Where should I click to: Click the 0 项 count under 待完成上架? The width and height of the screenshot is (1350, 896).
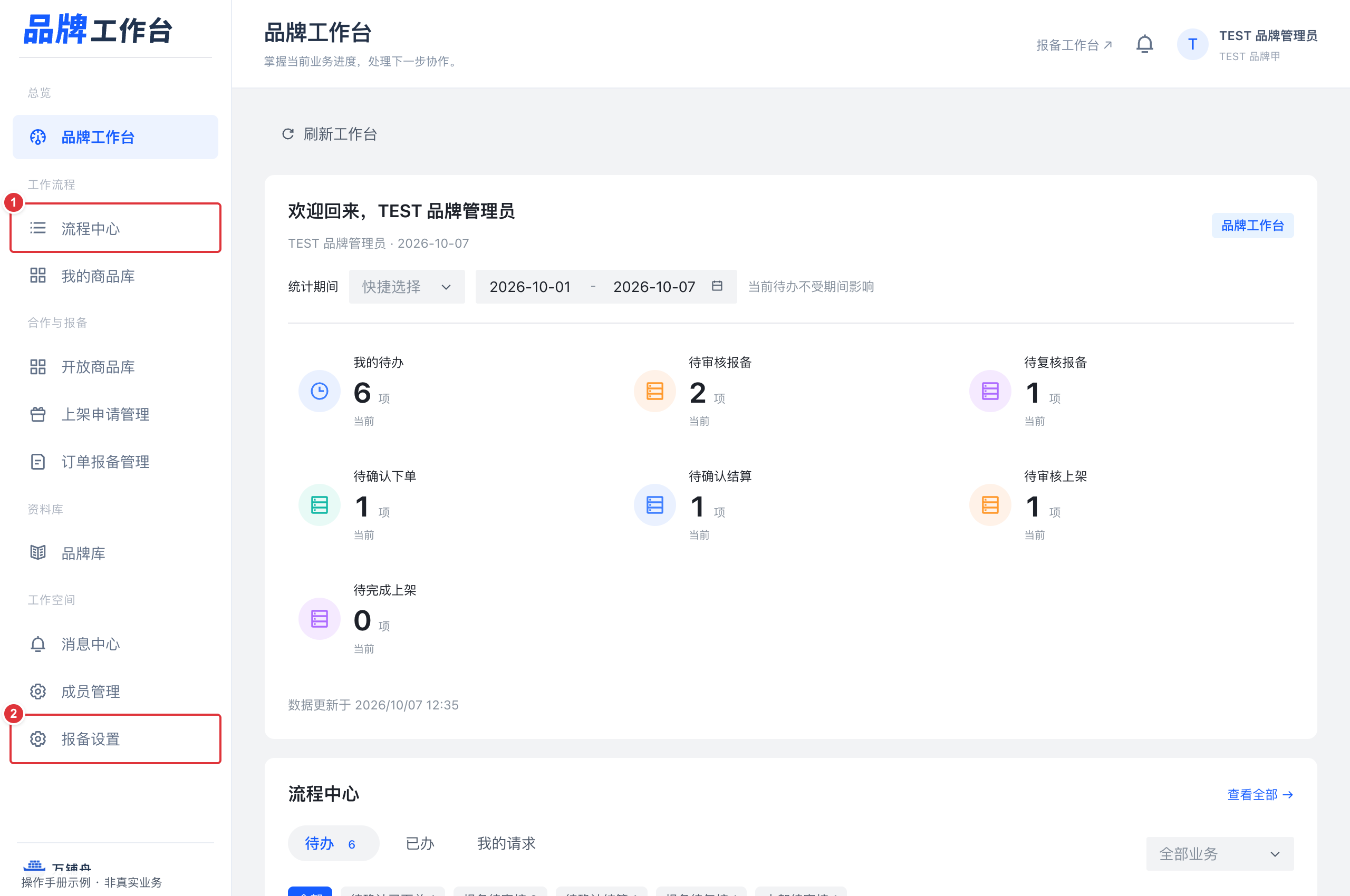coord(372,621)
